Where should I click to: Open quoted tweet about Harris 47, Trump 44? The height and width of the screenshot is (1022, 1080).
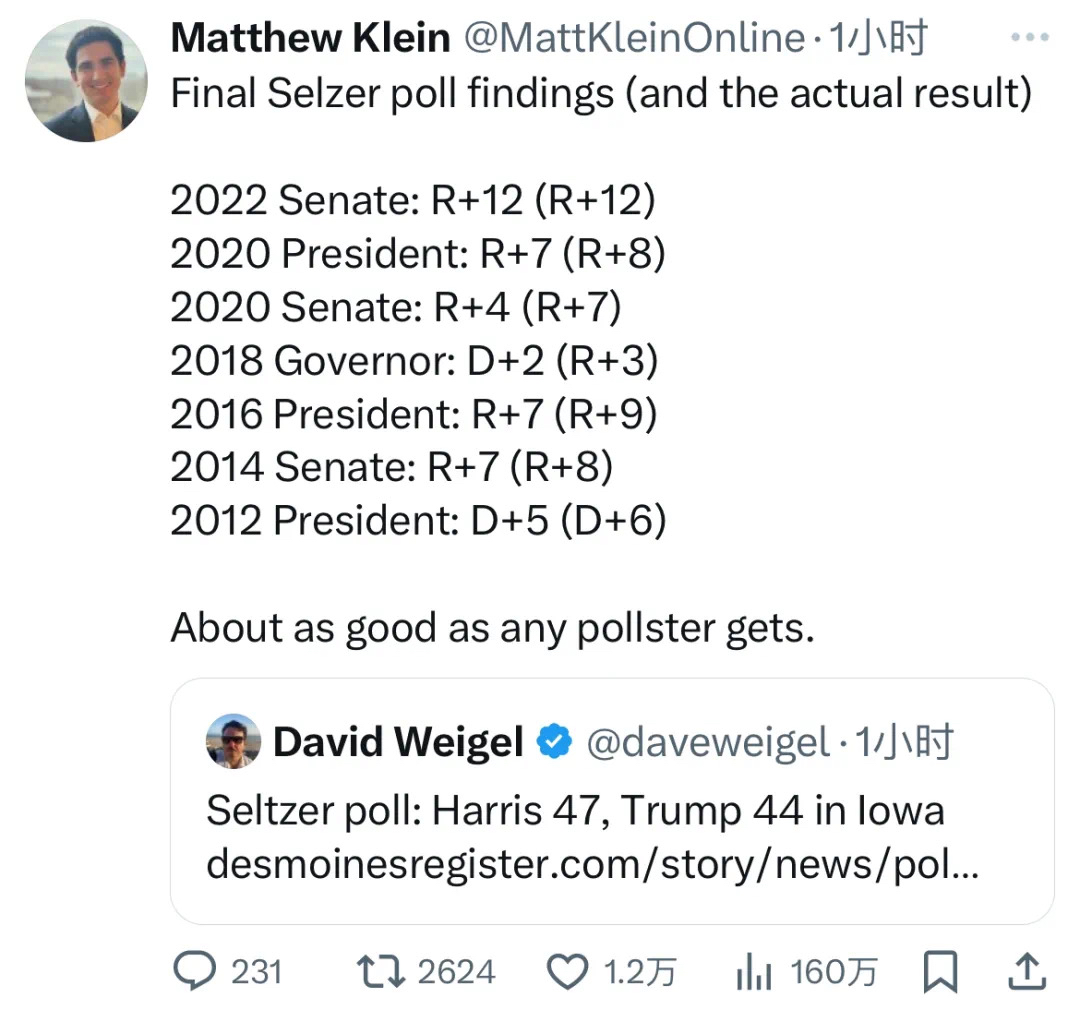612,801
